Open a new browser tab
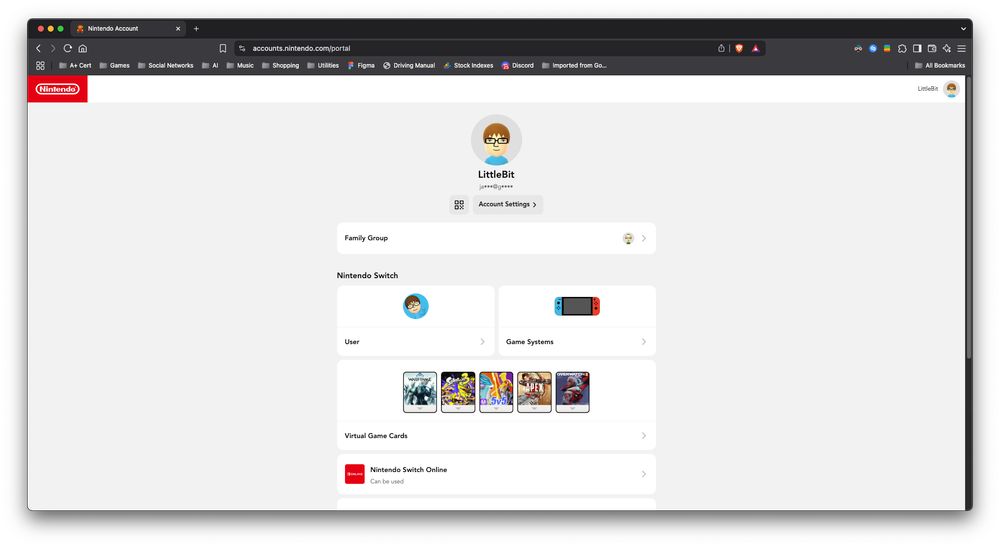The image size is (1000, 547). coord(196,29)
